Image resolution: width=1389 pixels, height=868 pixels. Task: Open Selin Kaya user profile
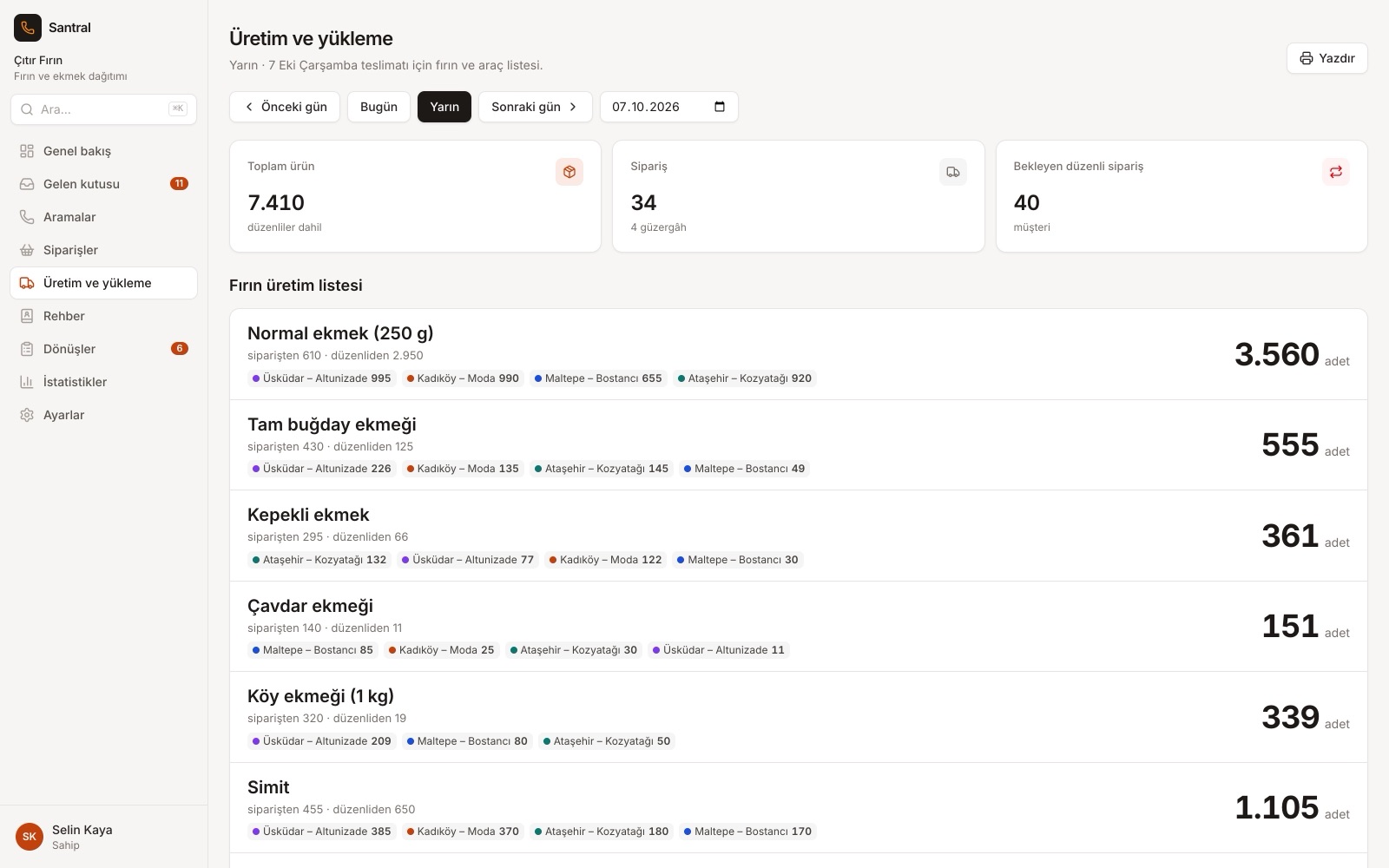[104, 837]
